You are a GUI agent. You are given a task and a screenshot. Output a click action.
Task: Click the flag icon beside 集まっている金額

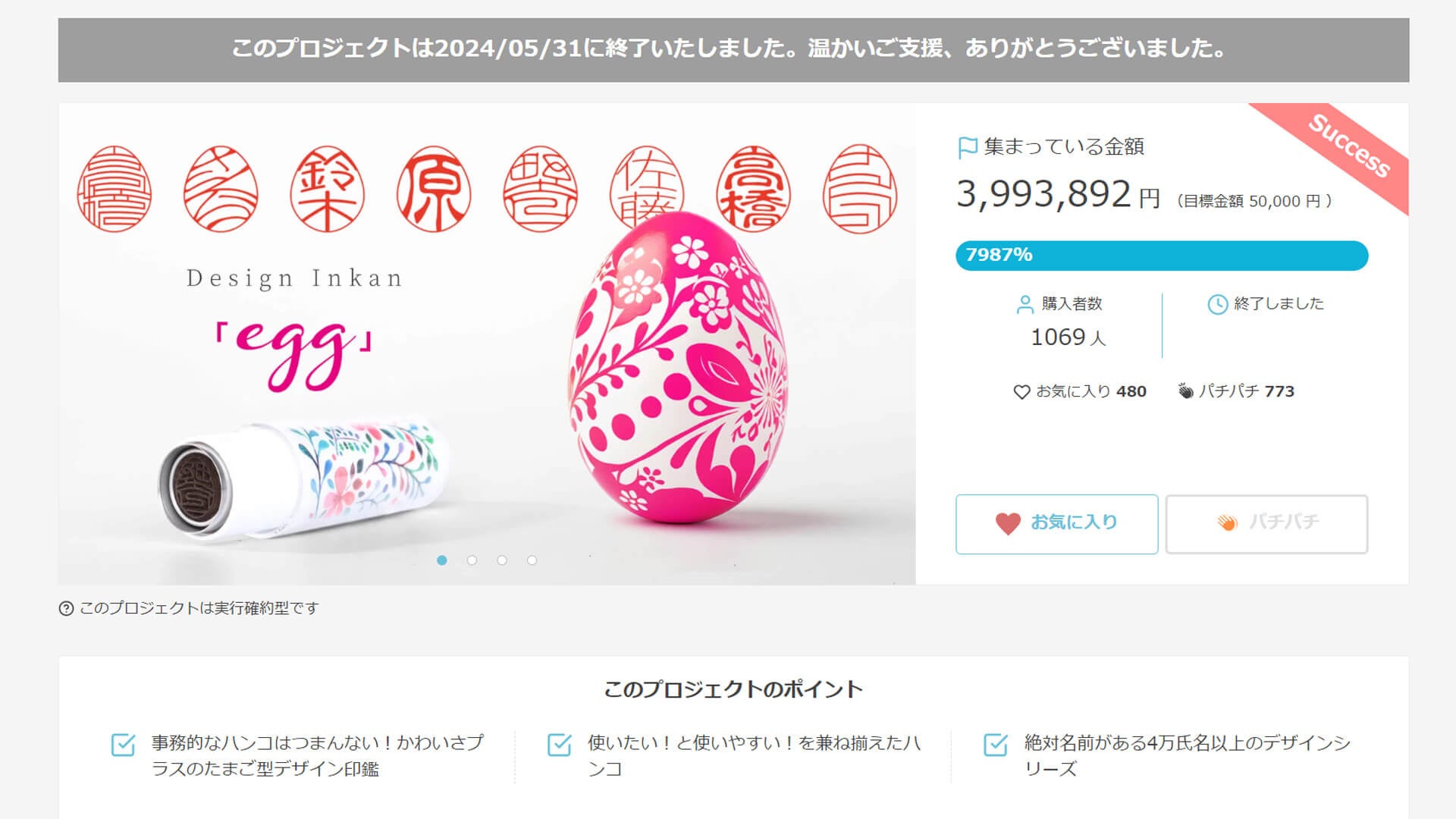coord(968,147)
